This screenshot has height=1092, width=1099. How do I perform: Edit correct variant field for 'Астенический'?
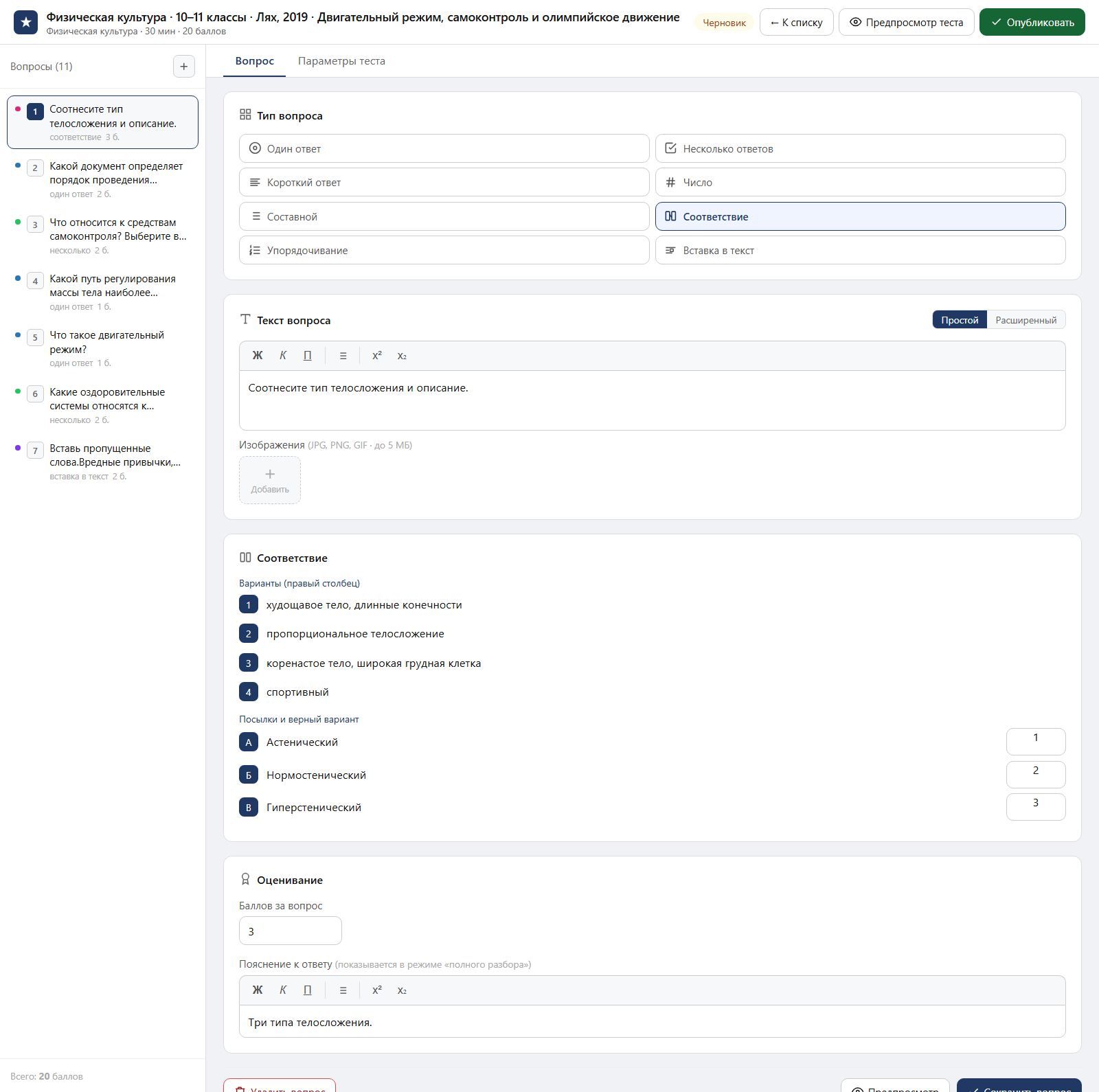[1036, 742]
